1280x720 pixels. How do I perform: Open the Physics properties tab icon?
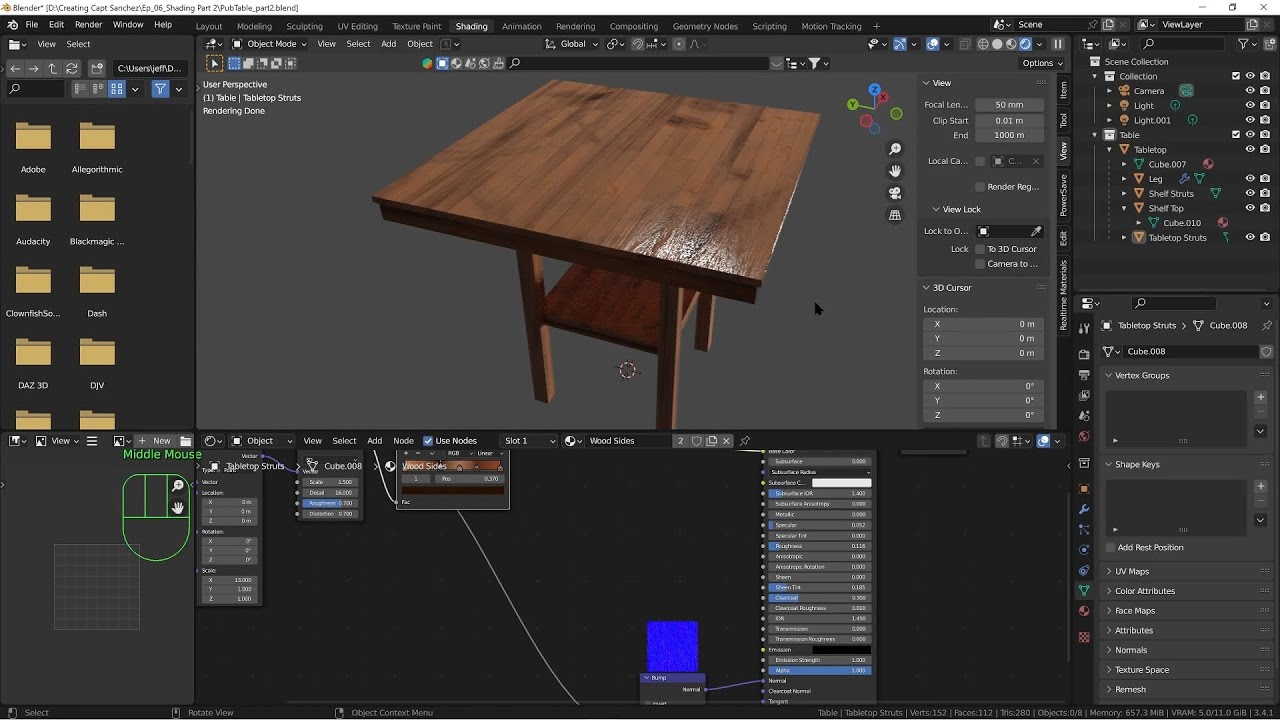coord(1084,550)
